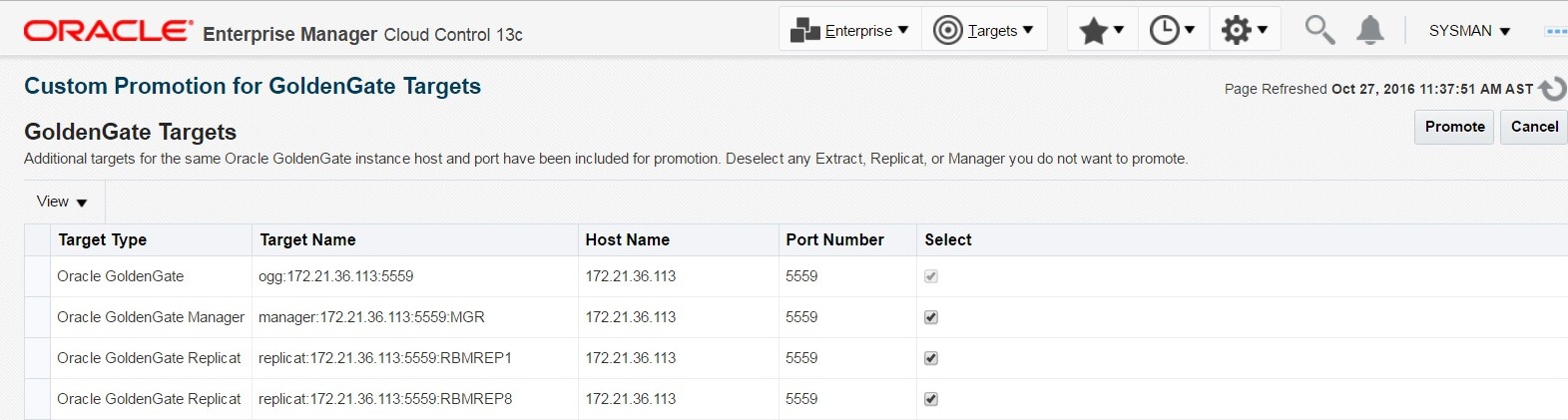Screen dimensions: 1568x420
Task: Deselect the RBMREP8 replicat checkbox
Action: coord(931,399)
